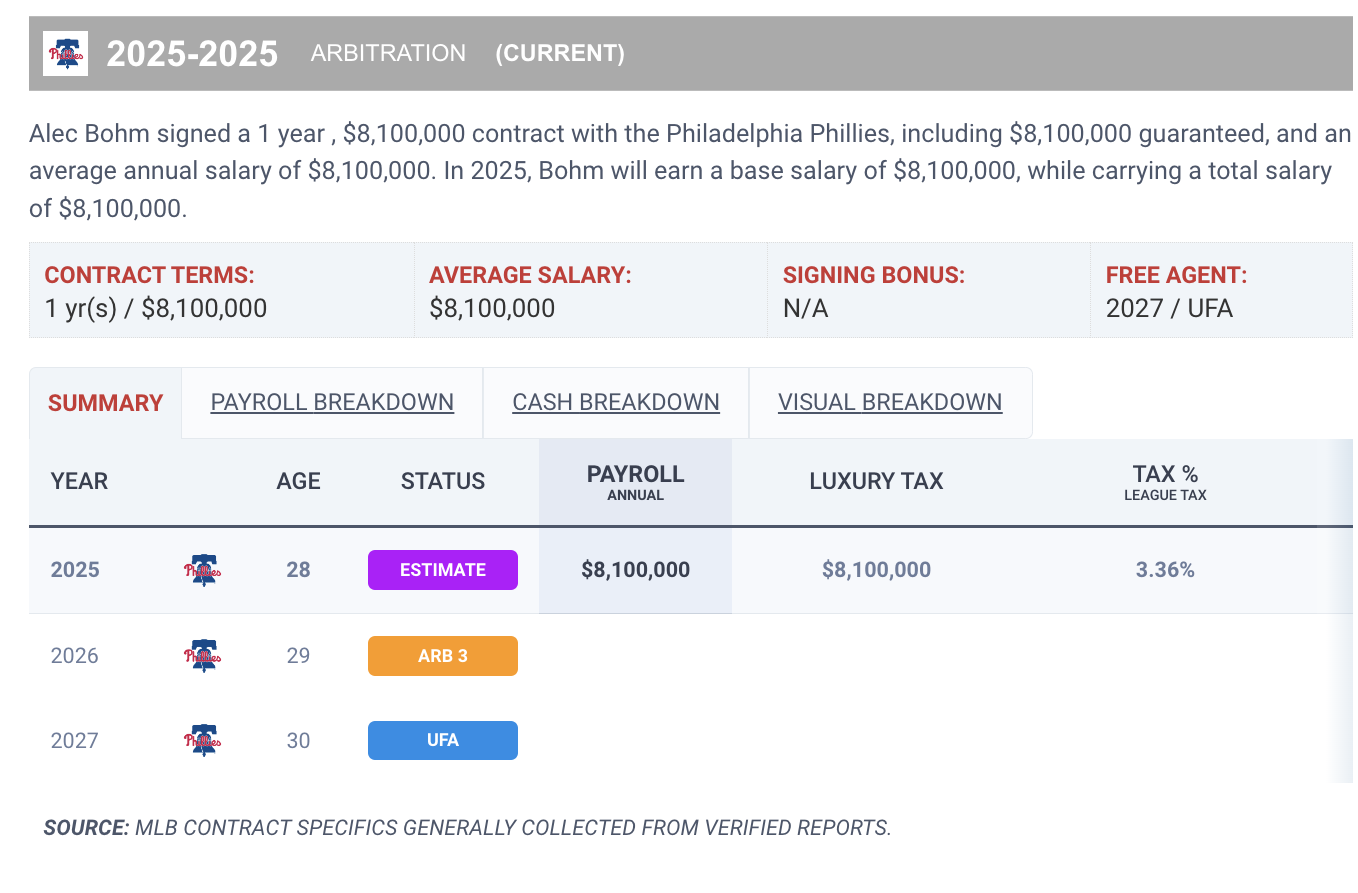Select the Summary tab
Viewport: 1358px width, 893px height.
[x=105, y=403]
